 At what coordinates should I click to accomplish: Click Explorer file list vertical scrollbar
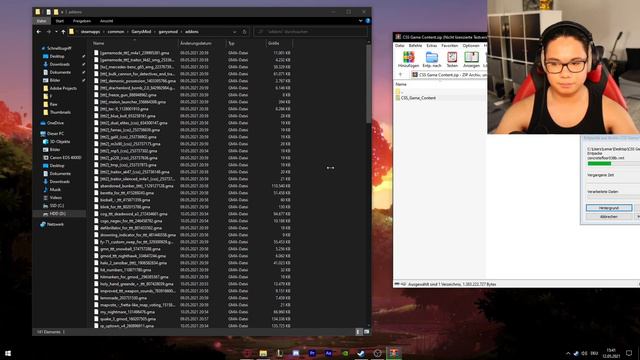point(369,84)
